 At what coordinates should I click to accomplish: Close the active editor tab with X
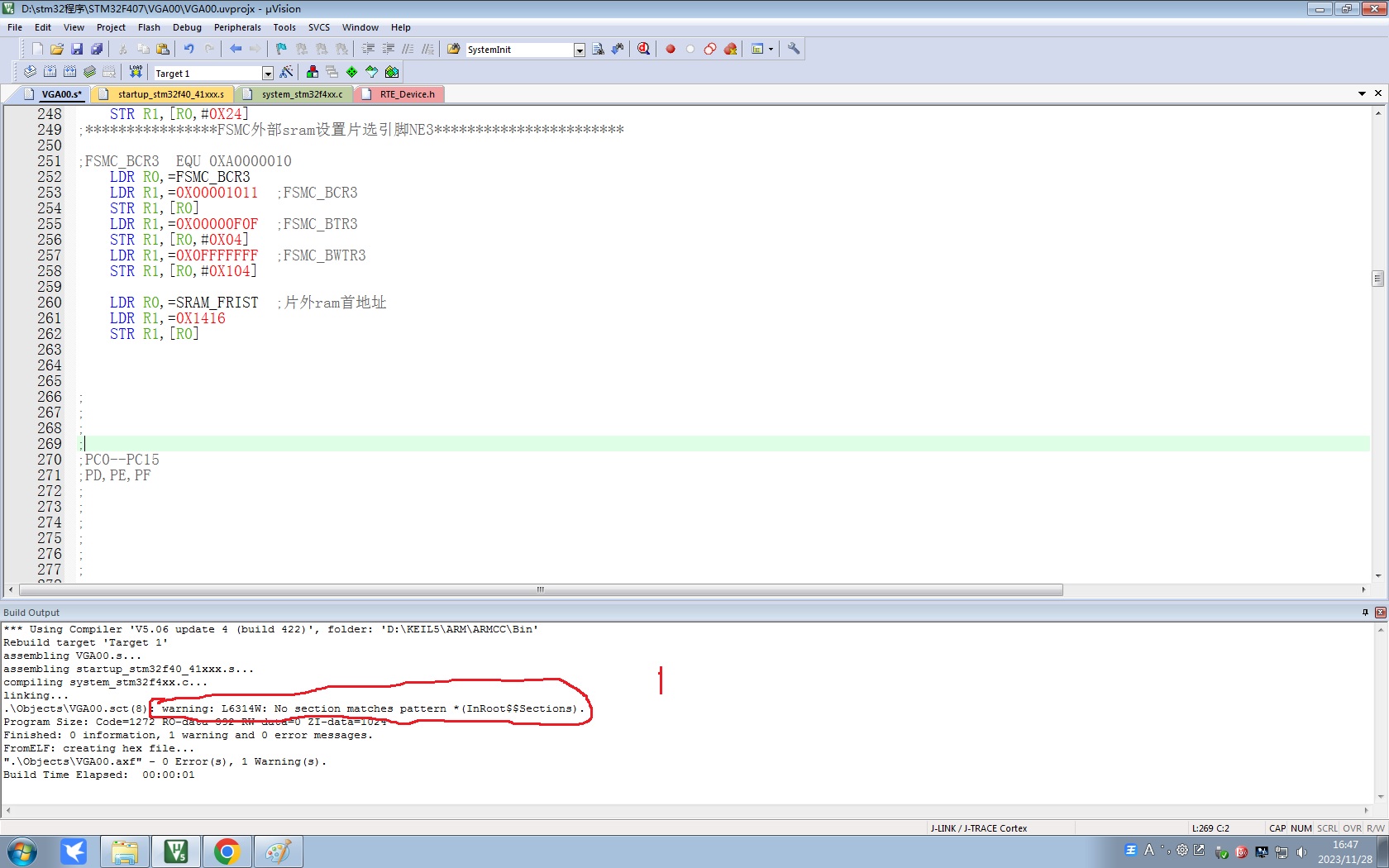tap(1378, 93)
